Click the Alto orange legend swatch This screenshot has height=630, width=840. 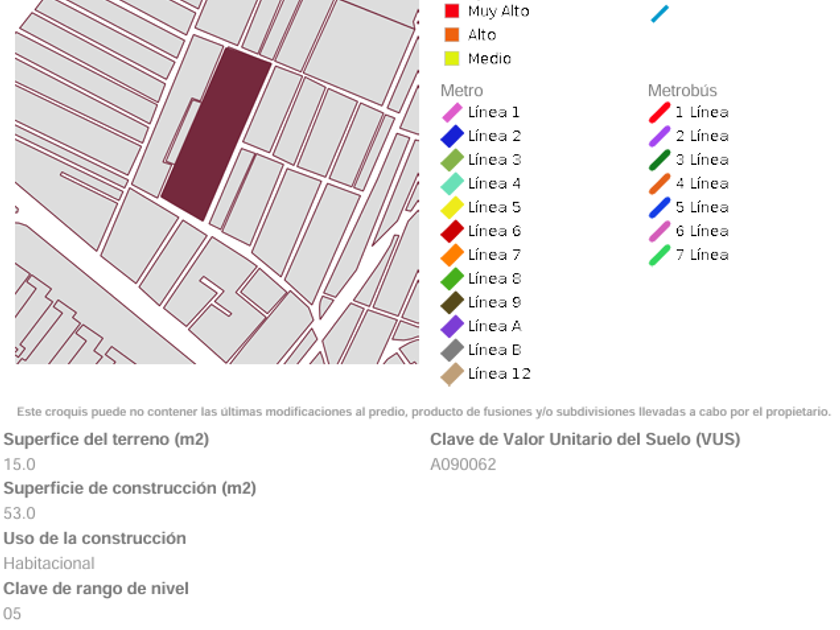click(x=452, y=35)
